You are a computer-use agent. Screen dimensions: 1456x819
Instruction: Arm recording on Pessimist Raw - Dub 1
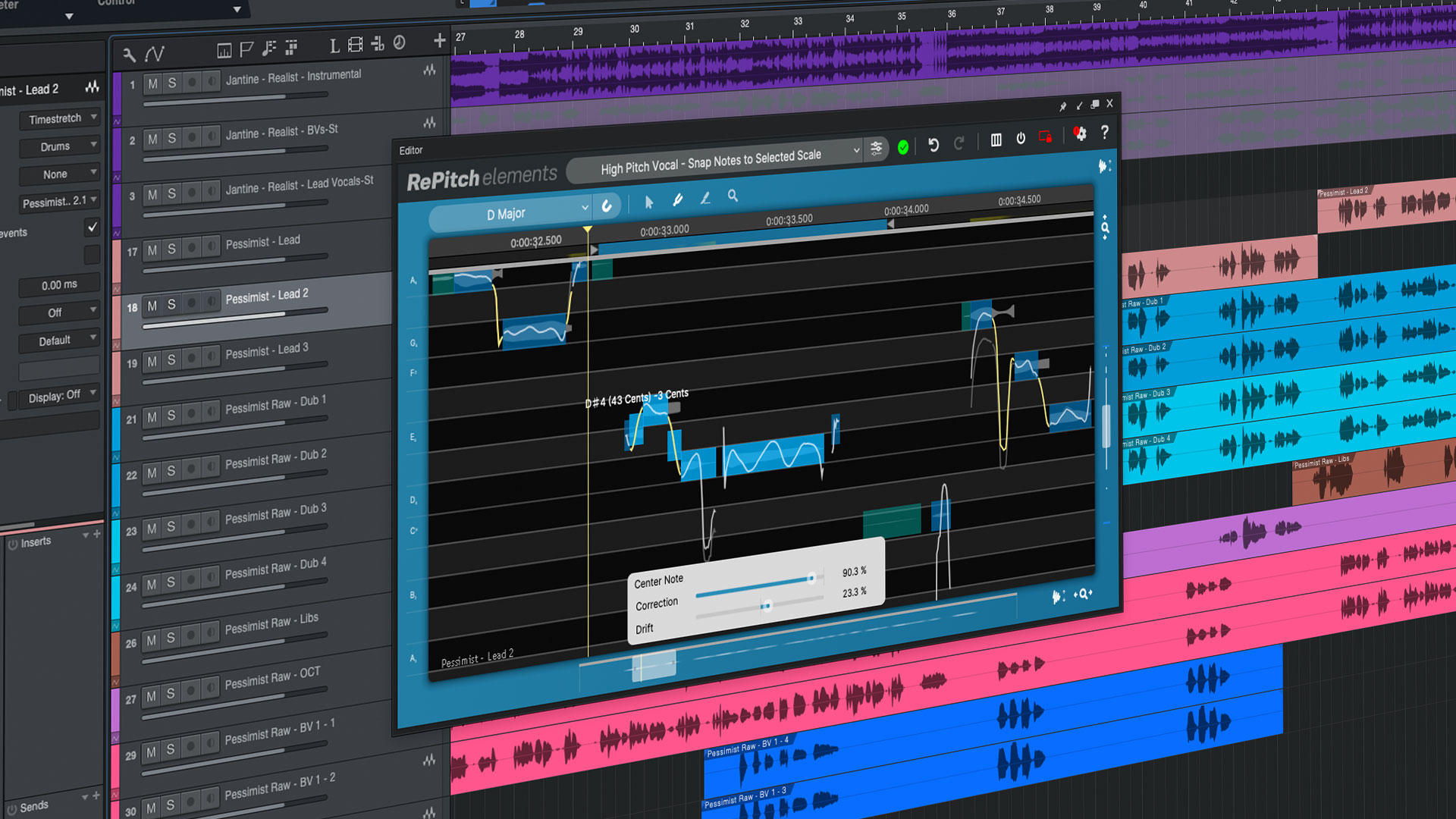click(x=191, y=415)
